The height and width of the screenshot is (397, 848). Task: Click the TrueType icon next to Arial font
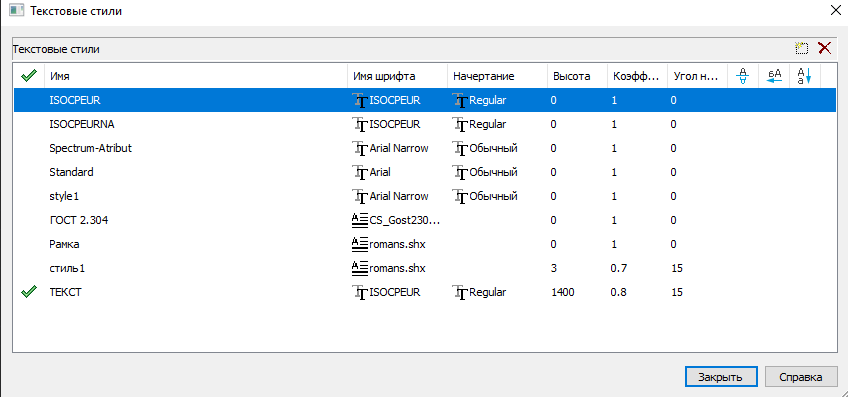click(360, 173)
